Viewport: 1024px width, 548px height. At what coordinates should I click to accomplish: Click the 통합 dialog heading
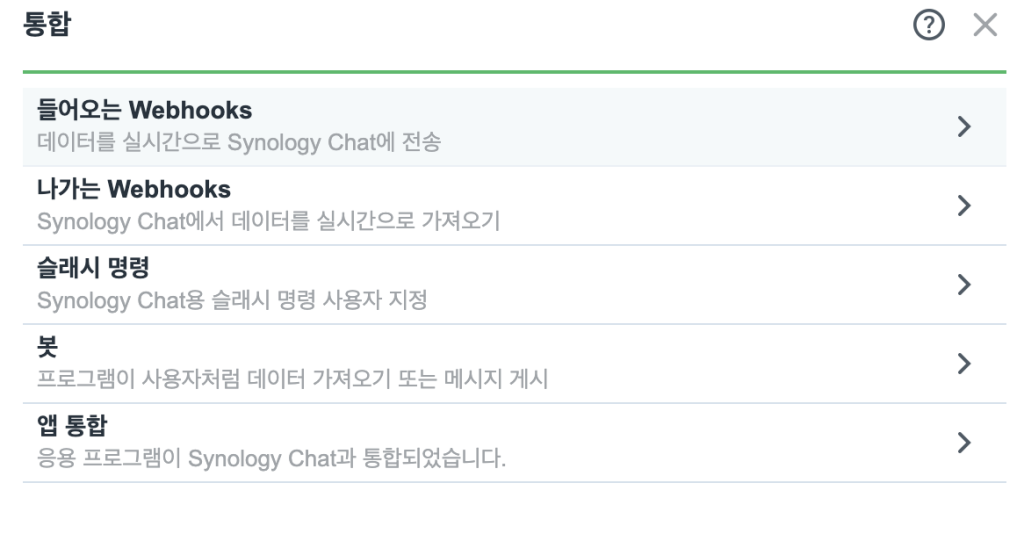(47, 25)
